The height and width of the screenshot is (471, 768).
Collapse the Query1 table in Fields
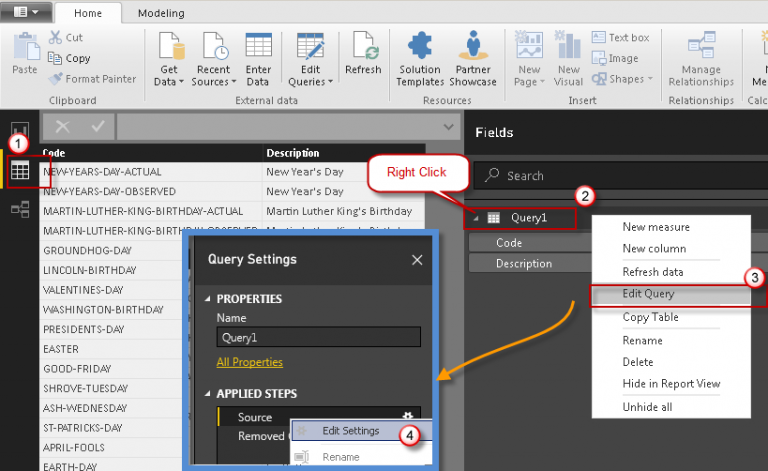(x=476, y=217)
